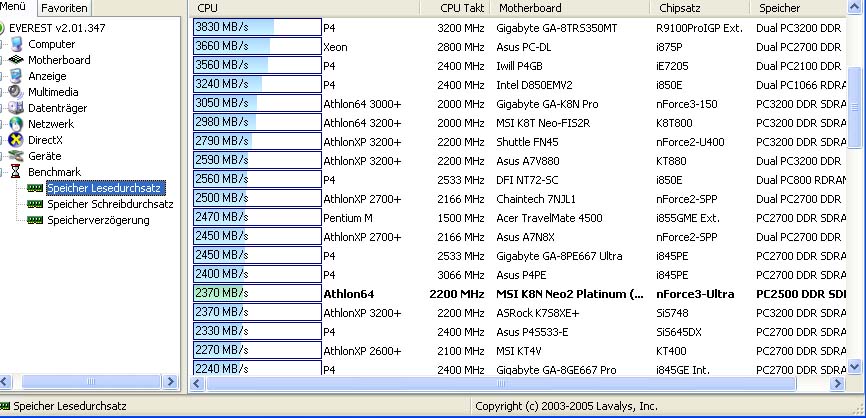Select the Asus A7V880 row

click(x=519, y=161)
